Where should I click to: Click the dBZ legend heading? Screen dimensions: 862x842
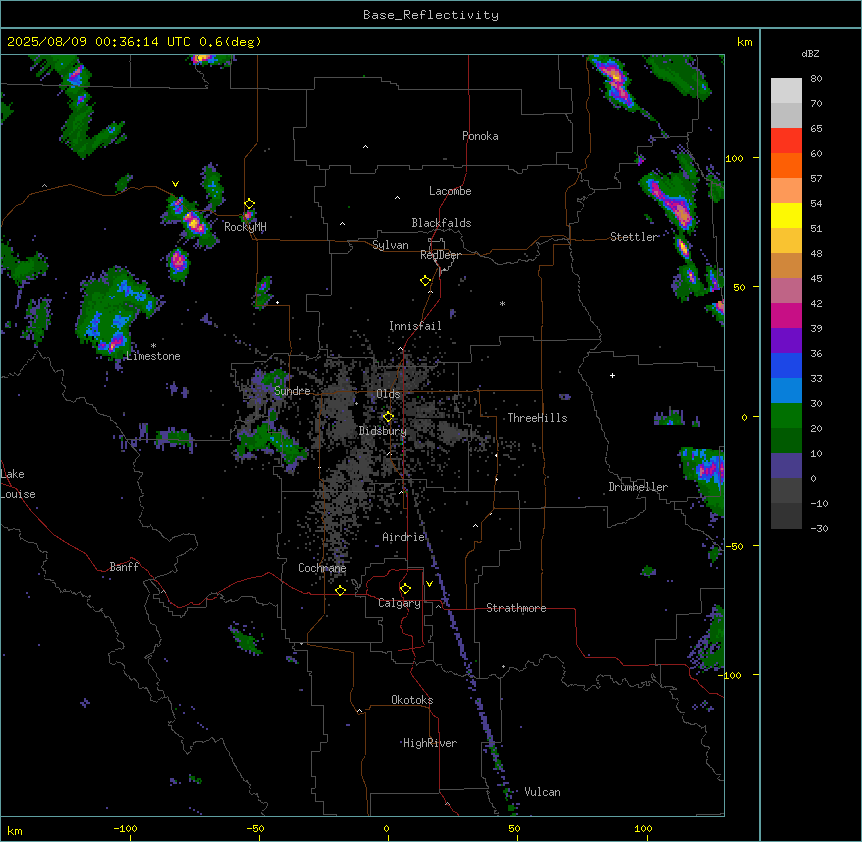coord(810,54)
